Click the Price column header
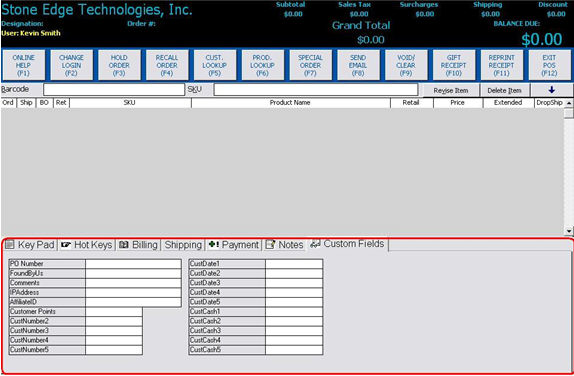This screenshot has height=376, width=574. [458, 103]
